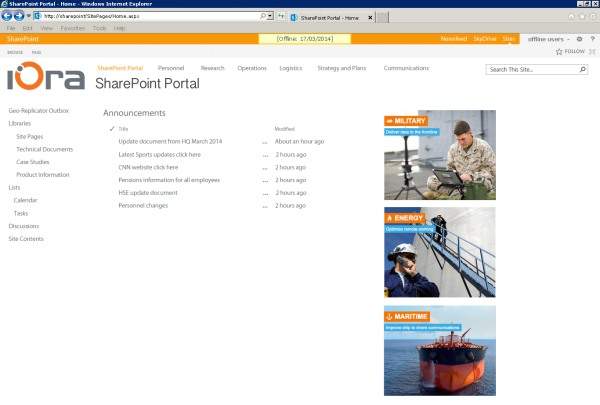The image size is (600, 405).
Task: Close the SharePoint Portal browser tab
Action: click(x=371, y=18)
